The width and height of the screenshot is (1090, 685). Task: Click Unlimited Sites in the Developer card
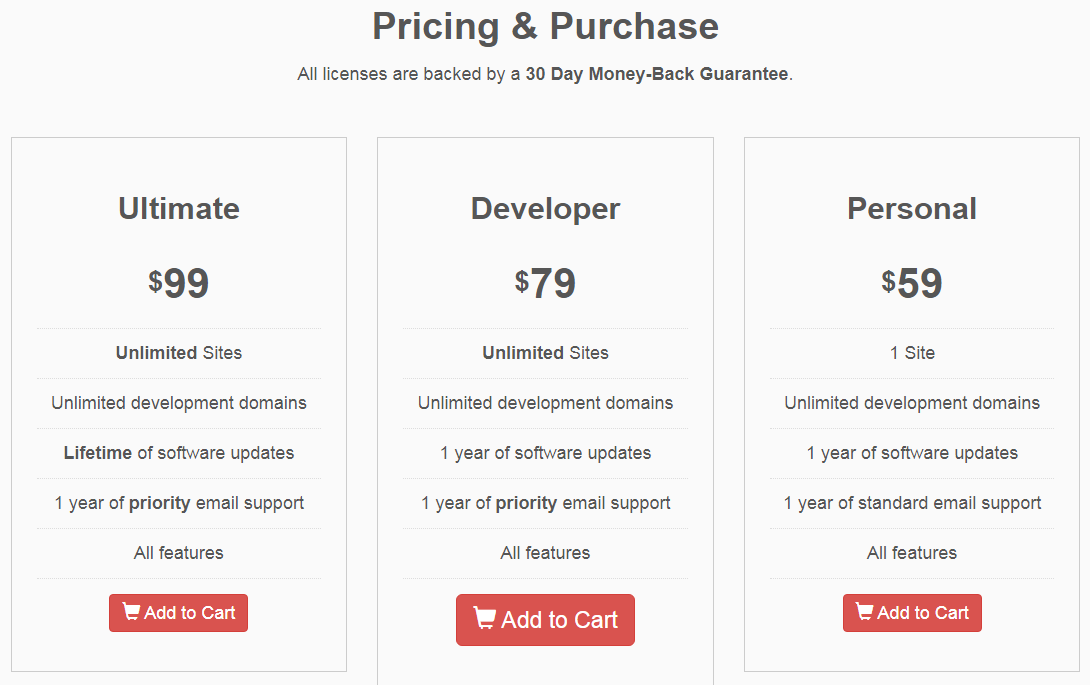point(545,353)
